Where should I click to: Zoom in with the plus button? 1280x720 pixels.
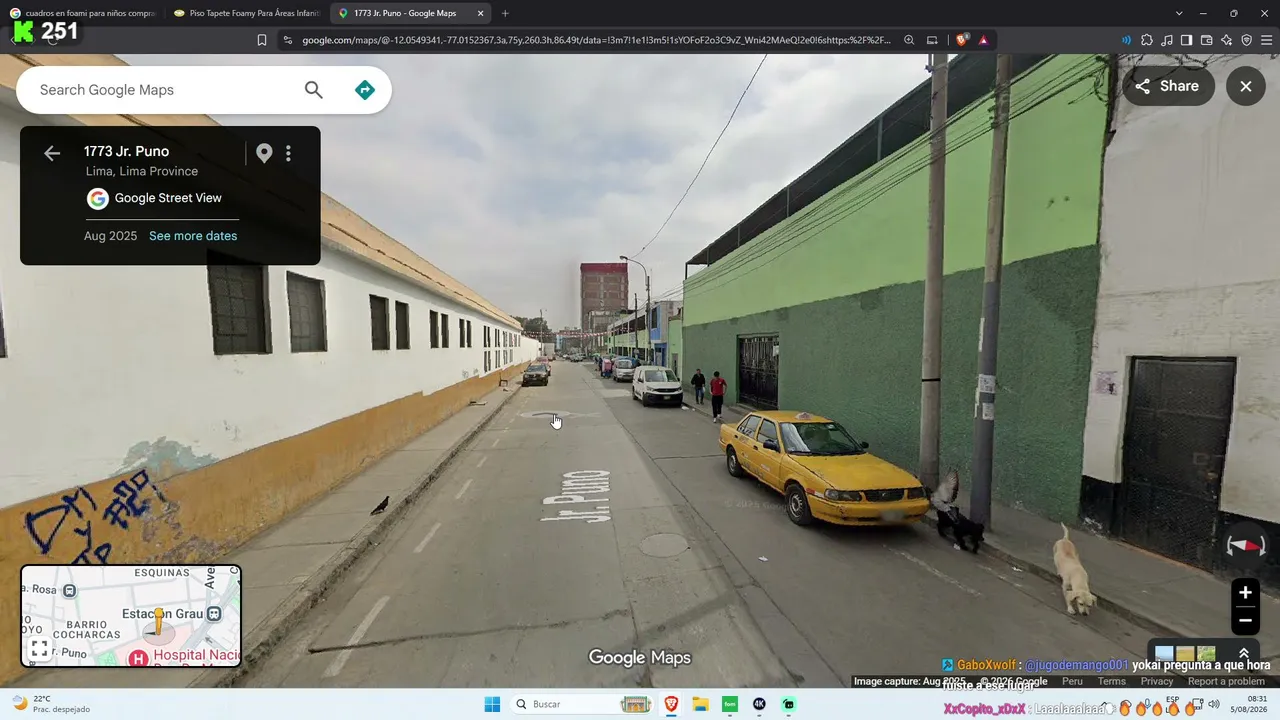pyautogui.click(x=1245, y=592)
